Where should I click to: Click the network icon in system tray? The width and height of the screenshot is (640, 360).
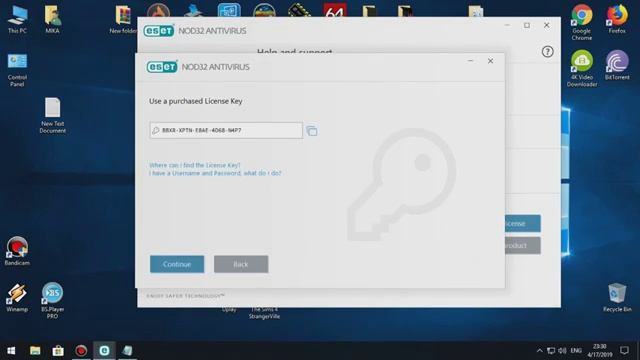(551, 351)
